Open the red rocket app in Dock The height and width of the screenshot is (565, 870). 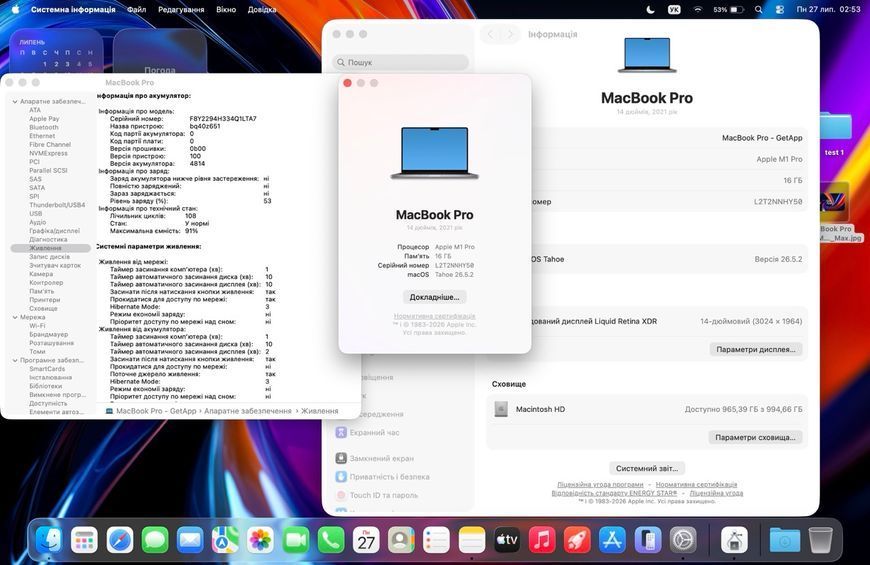point(578,539)
